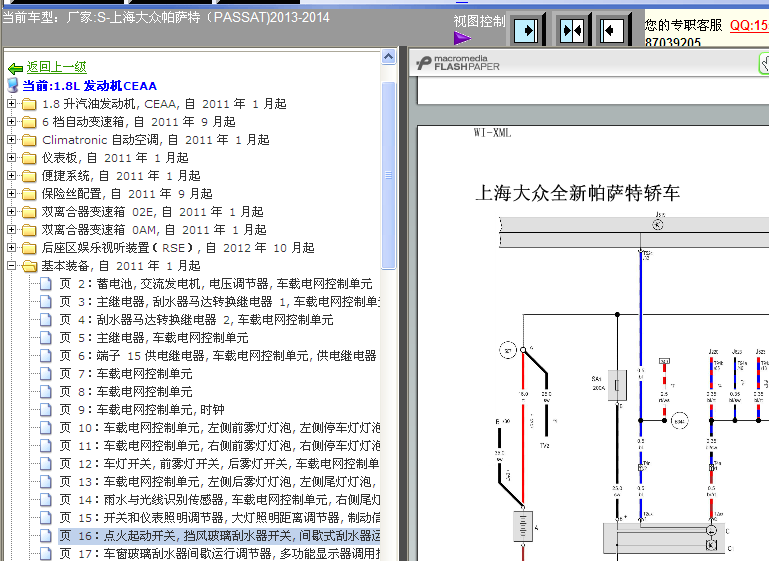This screenshot has width=769, height=561.
Task: Expand Climatronic 自动空调 folder
Action: pos(11,140)
